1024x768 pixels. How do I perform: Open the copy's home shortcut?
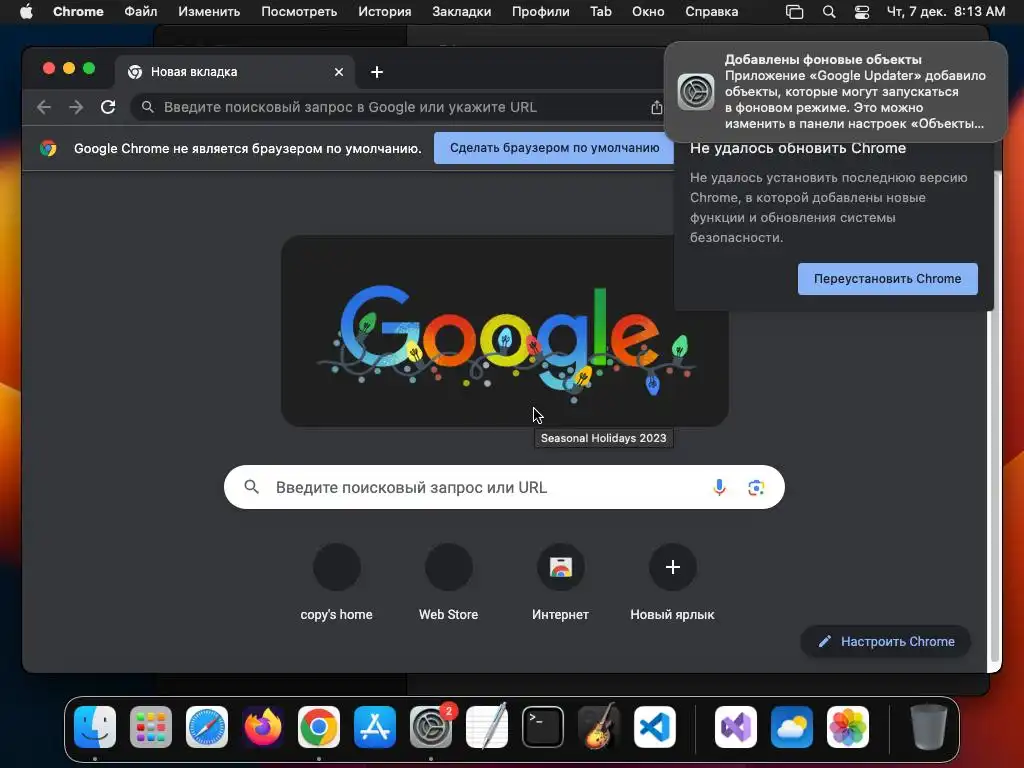[336, 582]
